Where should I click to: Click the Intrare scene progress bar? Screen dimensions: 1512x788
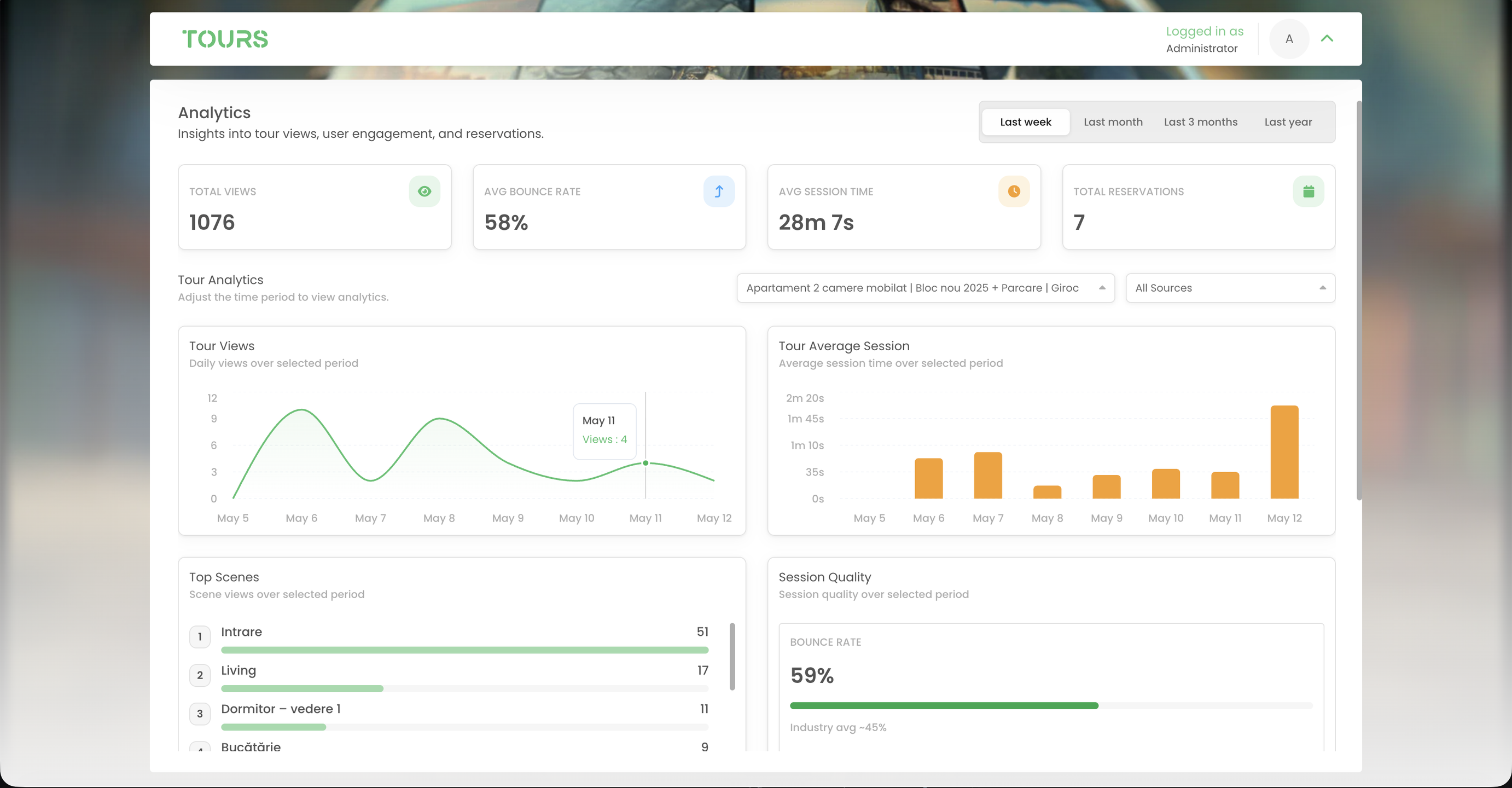(465, 650)
